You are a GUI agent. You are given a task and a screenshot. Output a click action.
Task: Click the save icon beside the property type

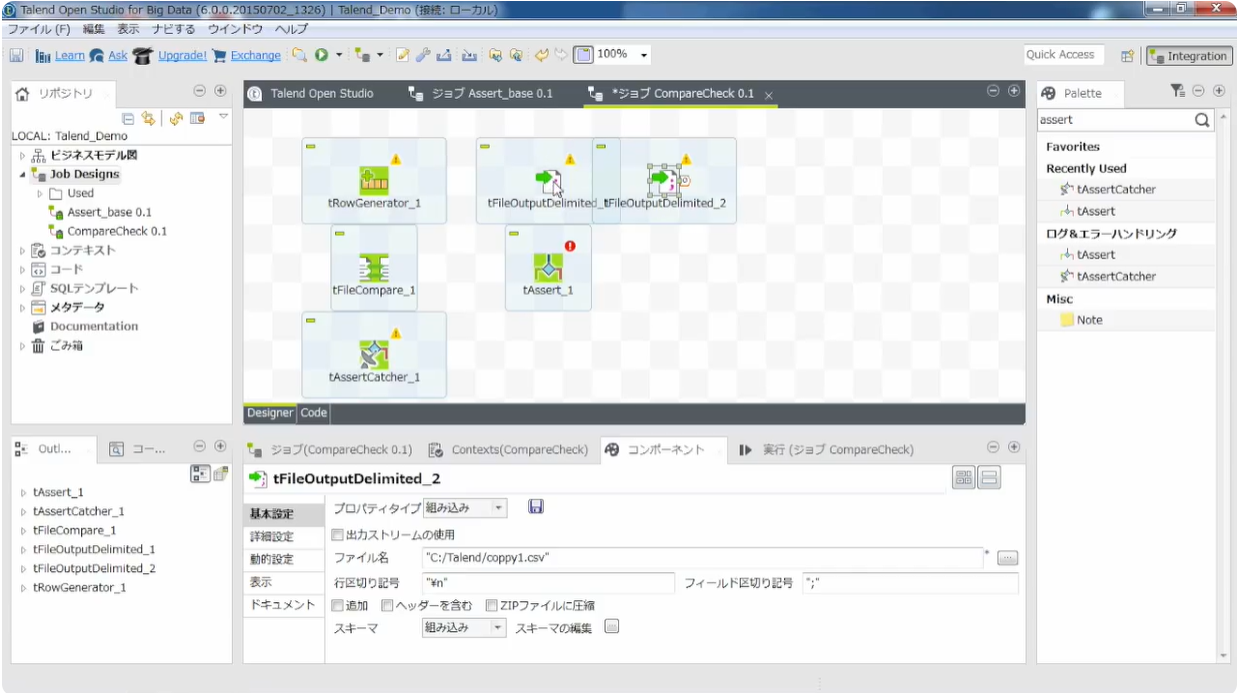pyautogui.click(x=536, y=507)
